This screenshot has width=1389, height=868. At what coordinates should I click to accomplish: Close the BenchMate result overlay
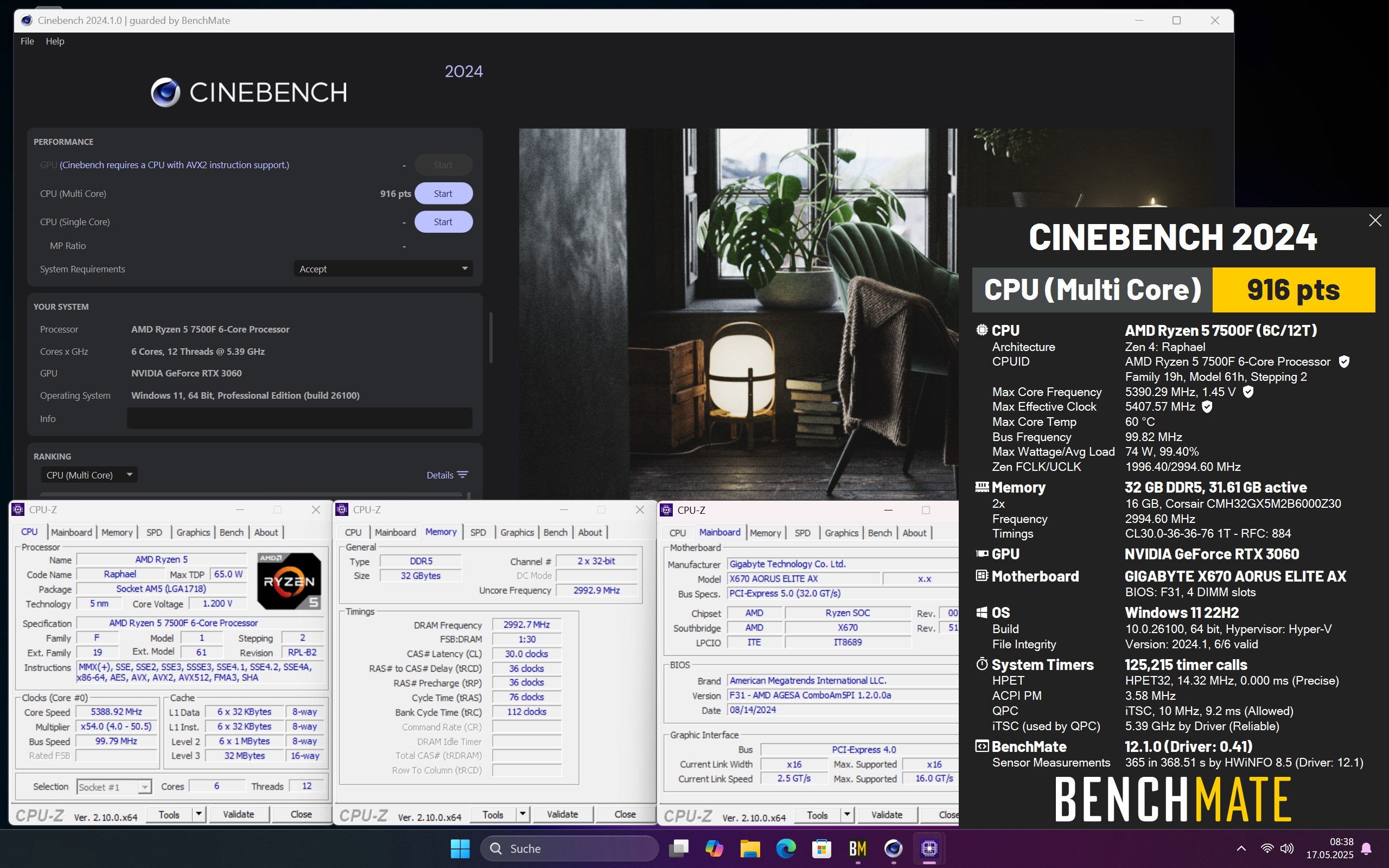click(1375, 220)
